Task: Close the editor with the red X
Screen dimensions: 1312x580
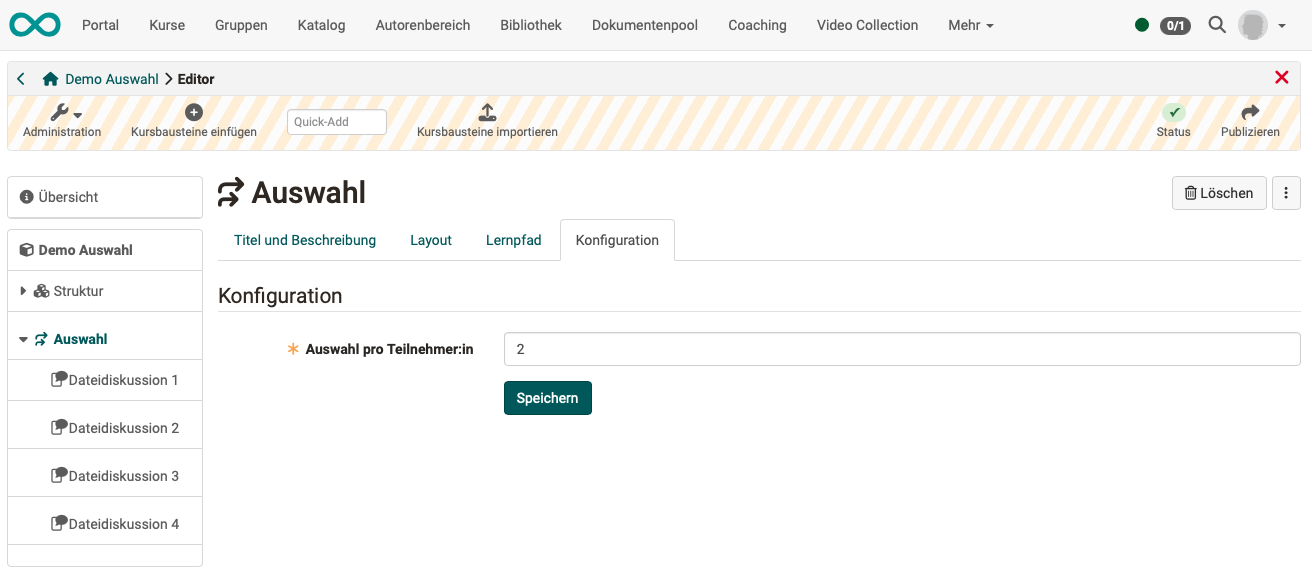Action: click(x=1281, y=77)
